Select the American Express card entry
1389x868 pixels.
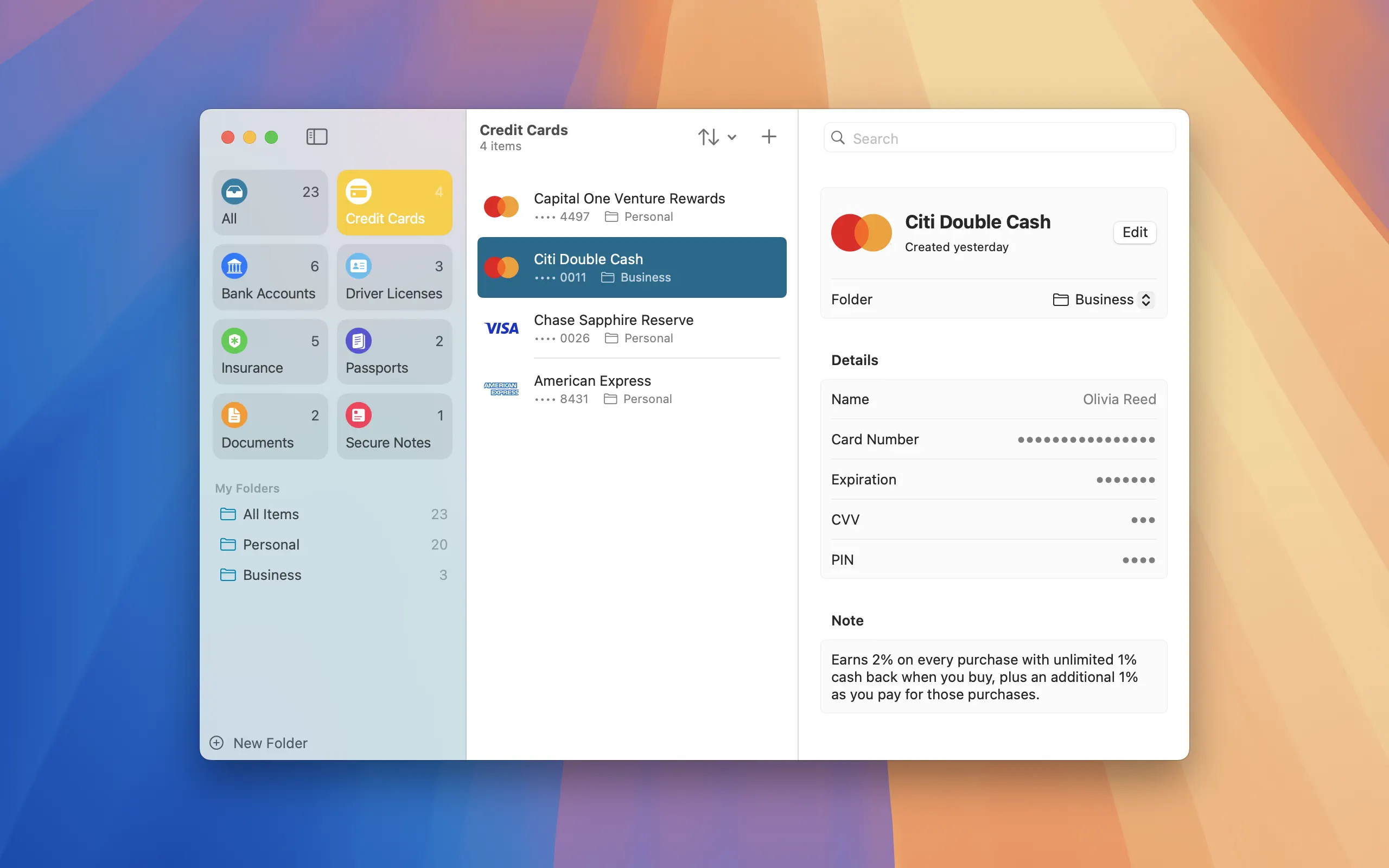tap(632, 389)
